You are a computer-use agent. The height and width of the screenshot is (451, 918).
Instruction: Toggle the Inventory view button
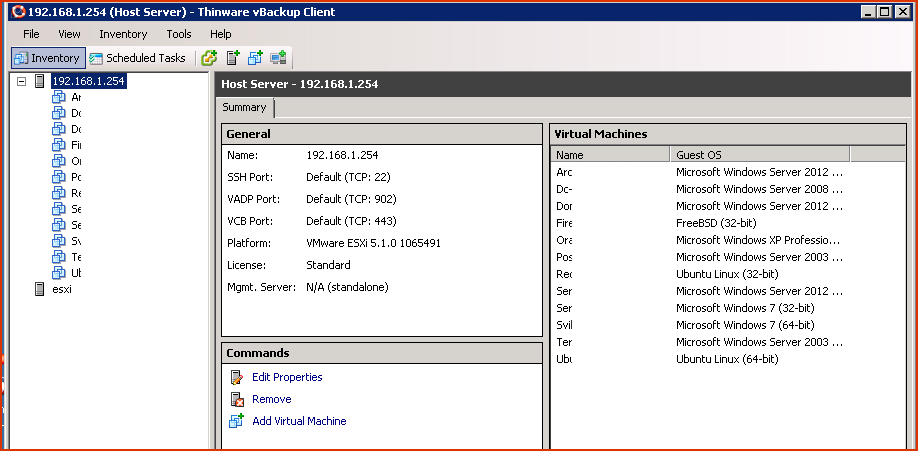(49, 58)
